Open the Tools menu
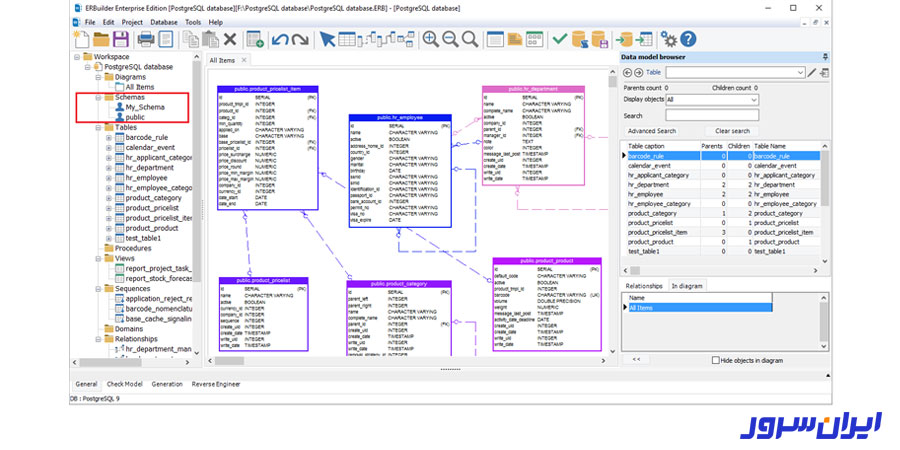900x450 pixels. 193,22
